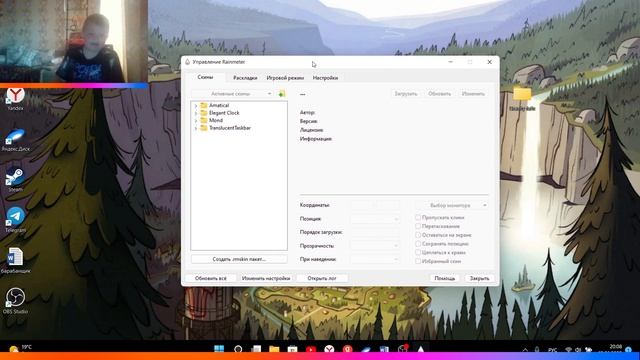Image resolution: width=640 pixels, height=360 pixels.
Task: Expand the Amatical skin folder
Action: tap(196, 106)
